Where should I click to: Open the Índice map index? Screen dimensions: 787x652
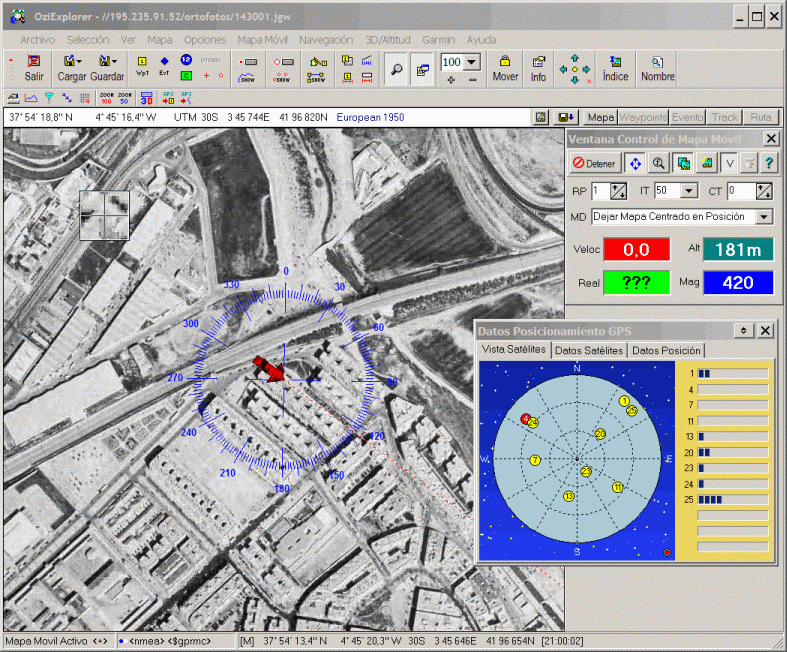pos(615,67)
